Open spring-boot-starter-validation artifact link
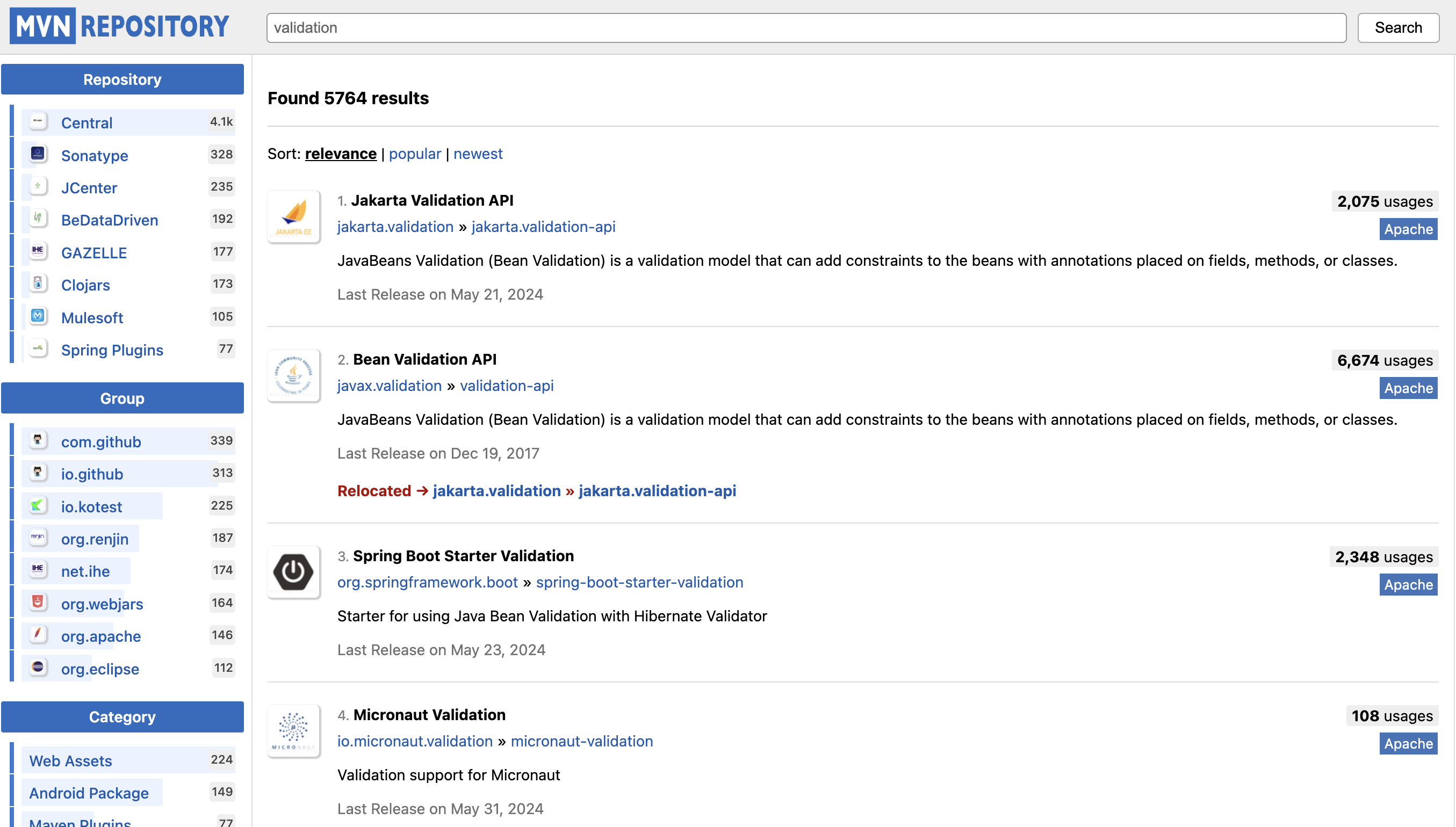Screen dimensions: 1456x827 pyautogui.click(x=639, y=583)
